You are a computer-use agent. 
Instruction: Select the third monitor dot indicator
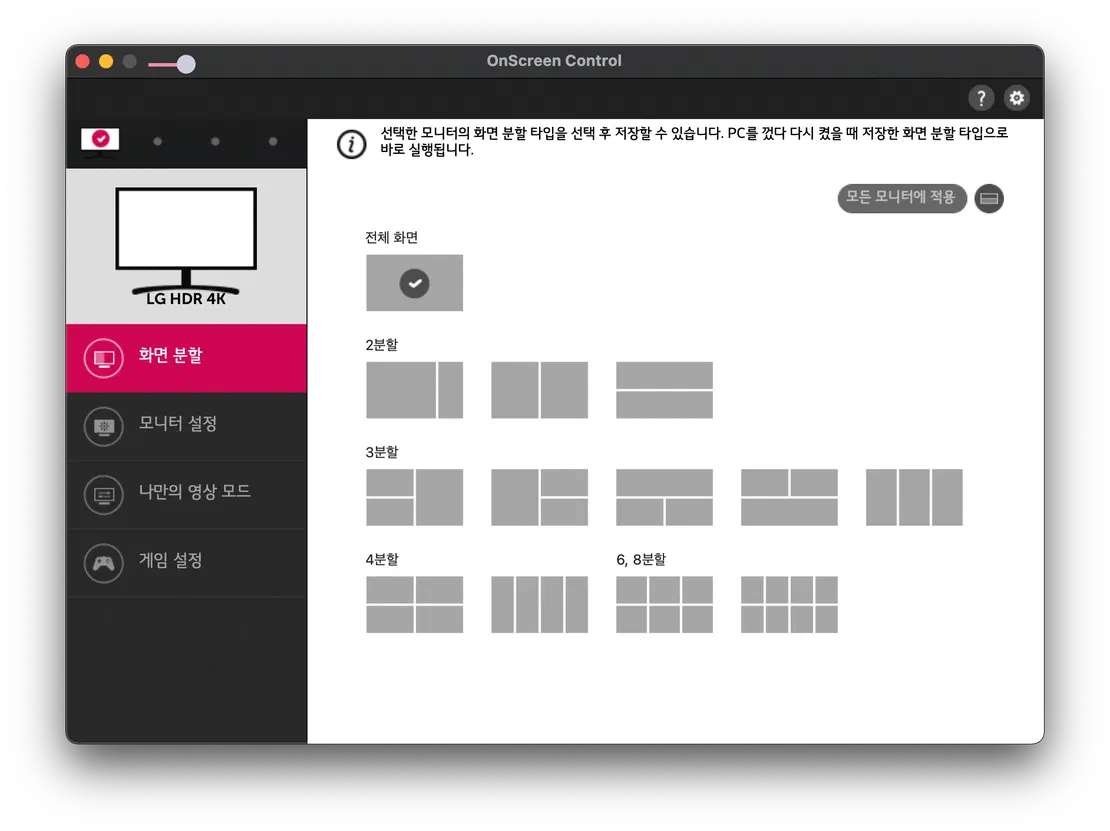click(215, 142)
